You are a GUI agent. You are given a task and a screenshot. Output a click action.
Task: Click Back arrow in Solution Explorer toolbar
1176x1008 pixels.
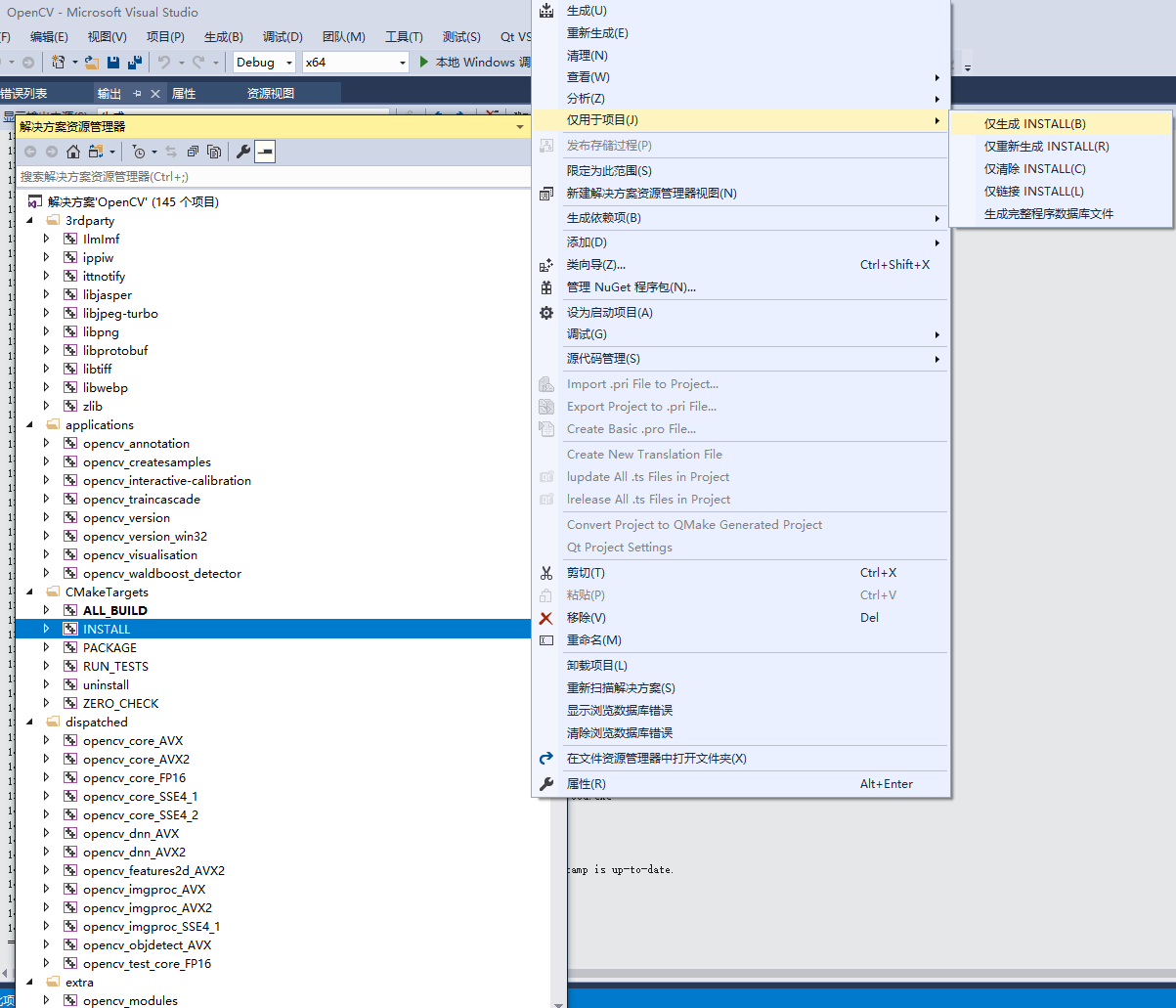pyautogui.click(x=30, y=152)
